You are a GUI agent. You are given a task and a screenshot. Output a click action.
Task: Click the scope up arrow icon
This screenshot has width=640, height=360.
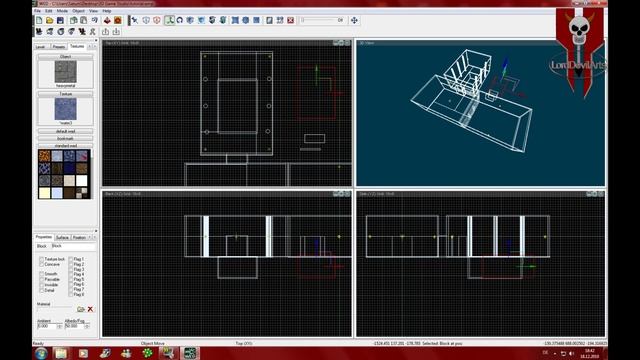106,31
